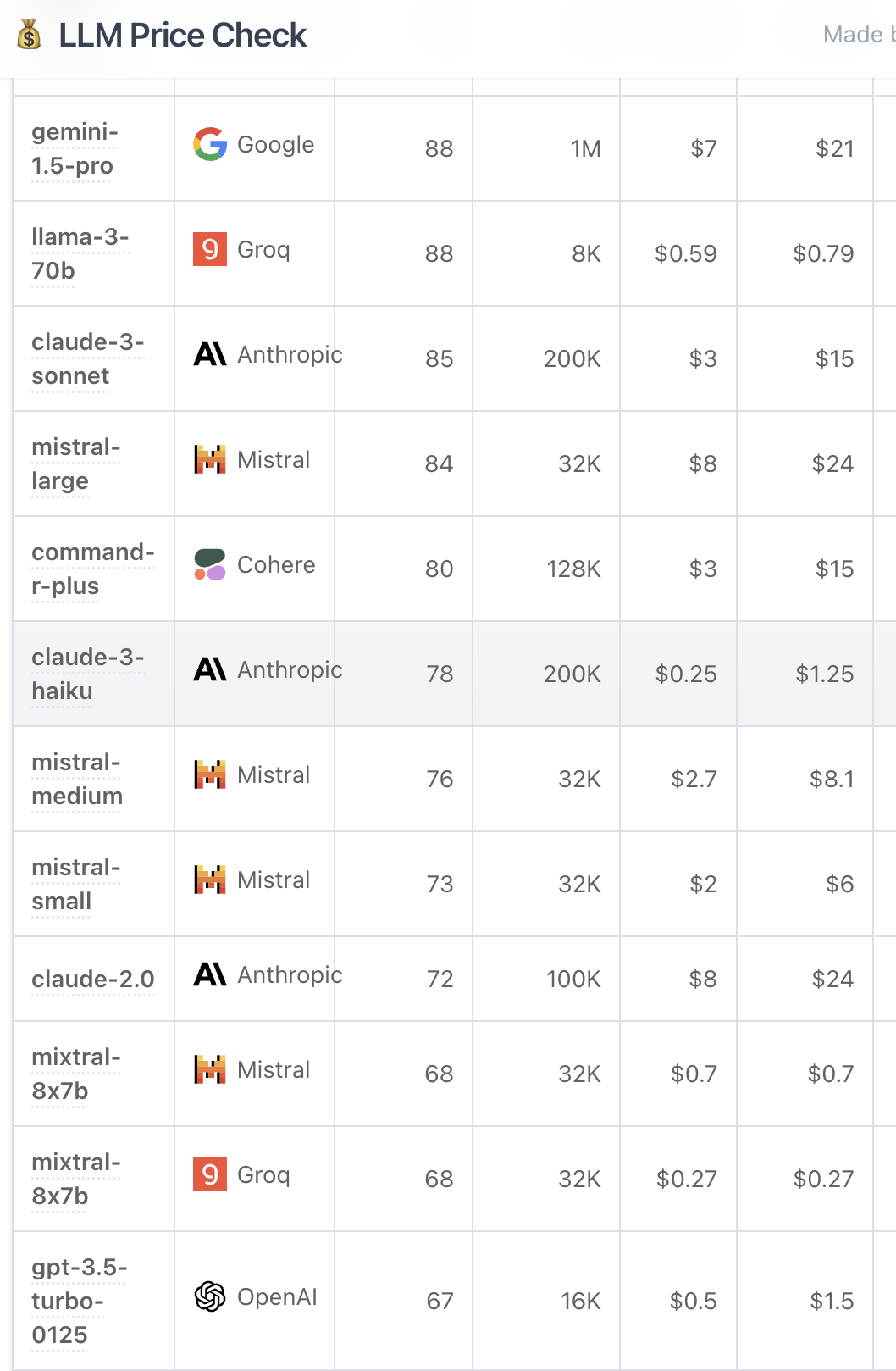
Task: Open the llama-3-70b model link
Action: click(x=80, y=253)
